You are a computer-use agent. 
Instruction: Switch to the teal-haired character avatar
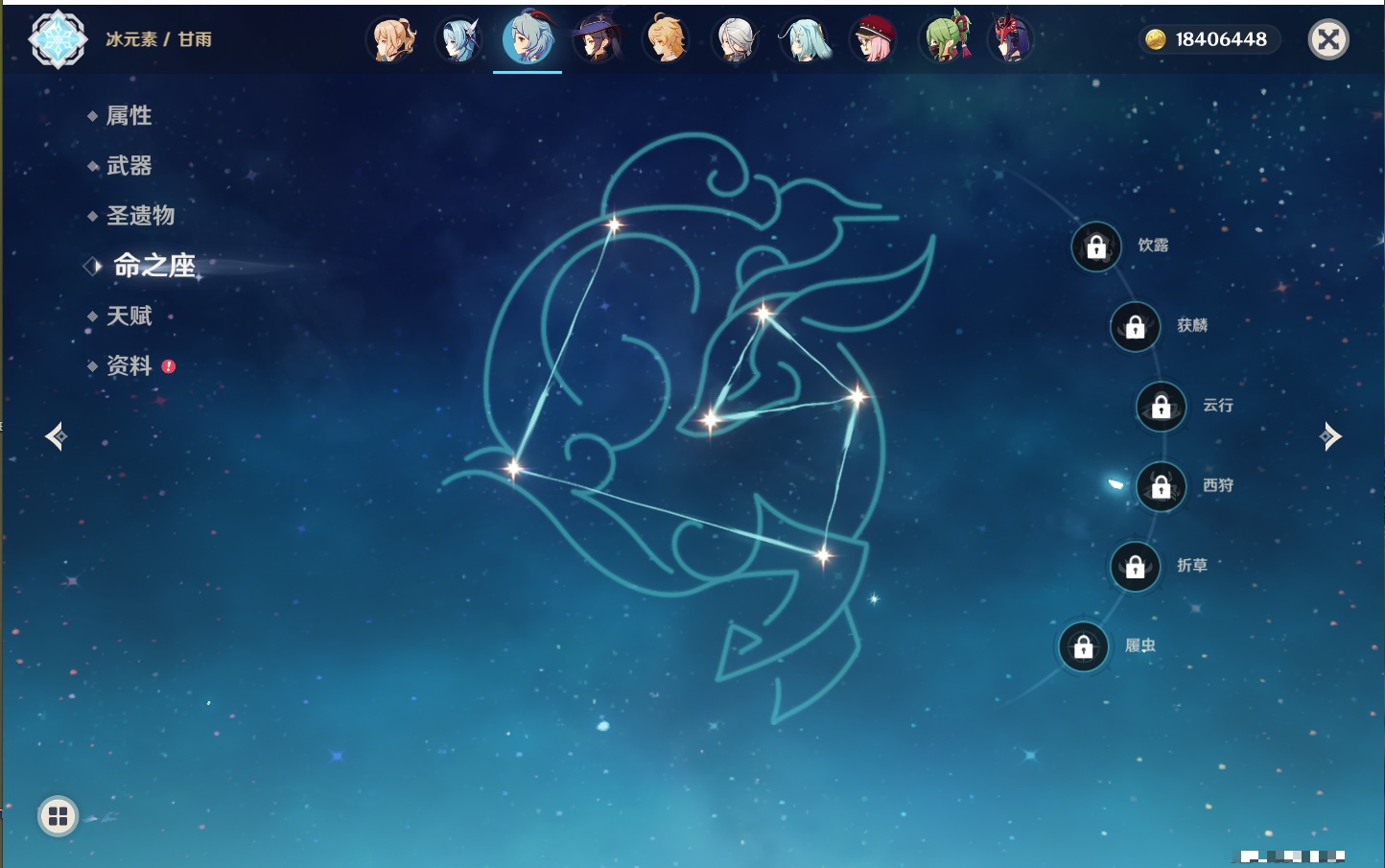coord(805,39)
